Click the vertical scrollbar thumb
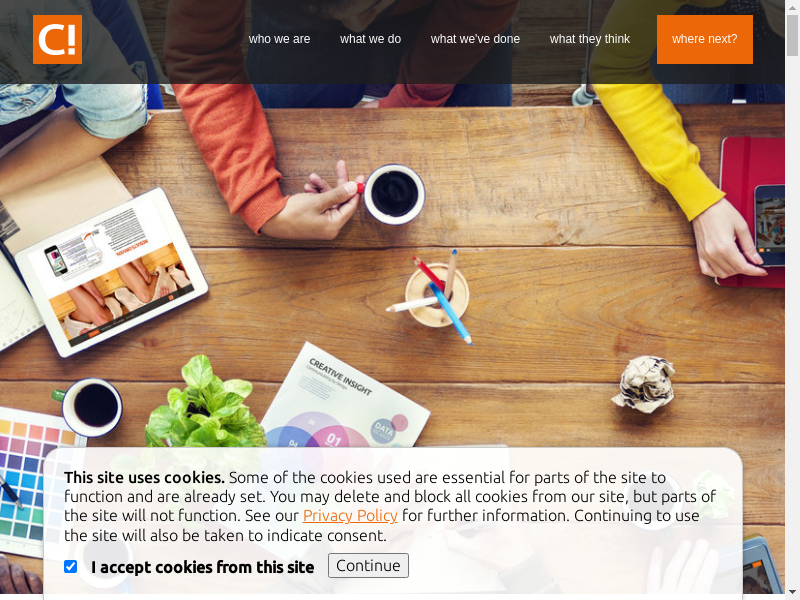Image resolution: width=800 pixels, height=600 pixels. 792,35
